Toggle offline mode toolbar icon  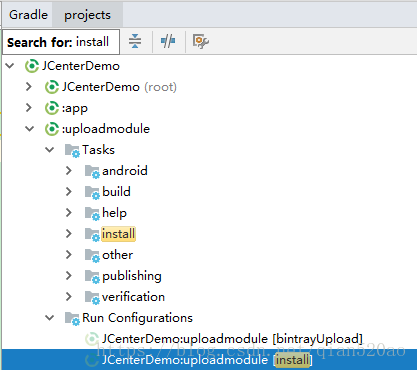tap(168, 41)
